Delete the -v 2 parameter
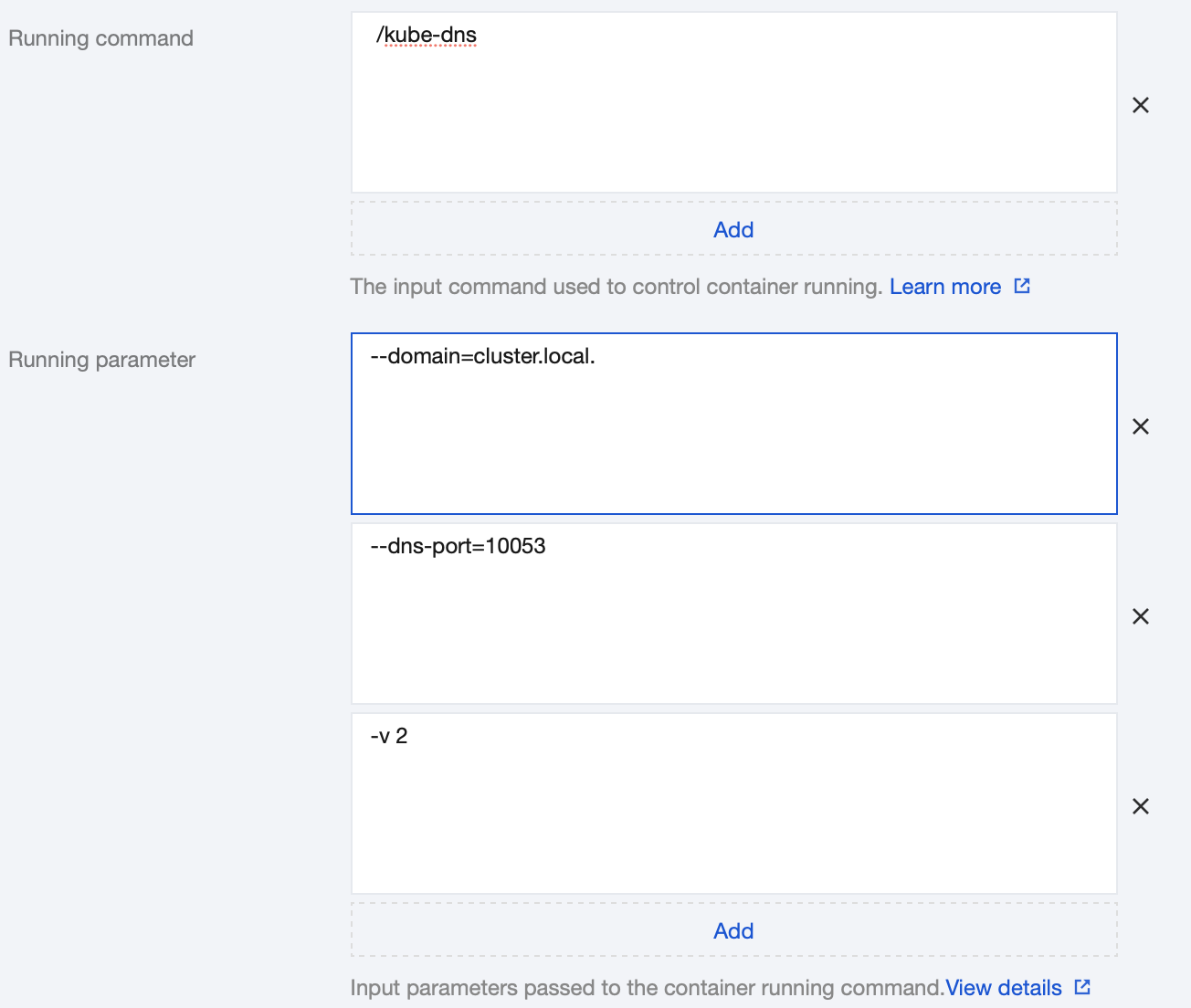This screenshot has width=1191, height=1008. click(1141, 806)
